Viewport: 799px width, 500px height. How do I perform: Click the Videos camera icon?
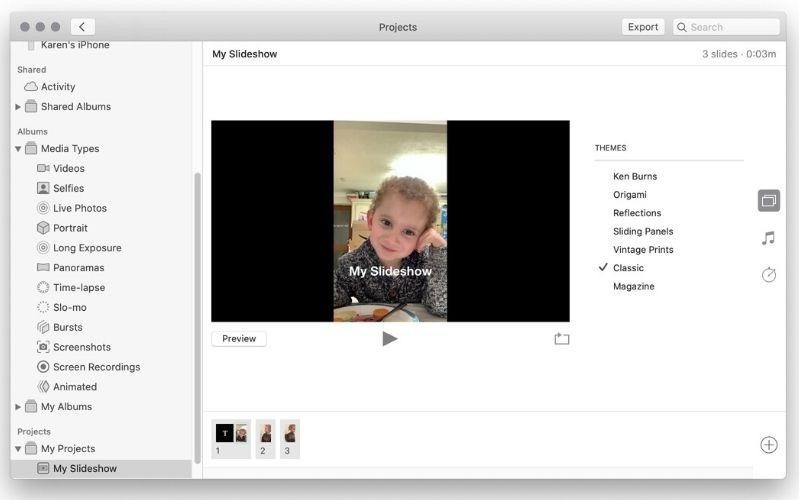[43, 168]
